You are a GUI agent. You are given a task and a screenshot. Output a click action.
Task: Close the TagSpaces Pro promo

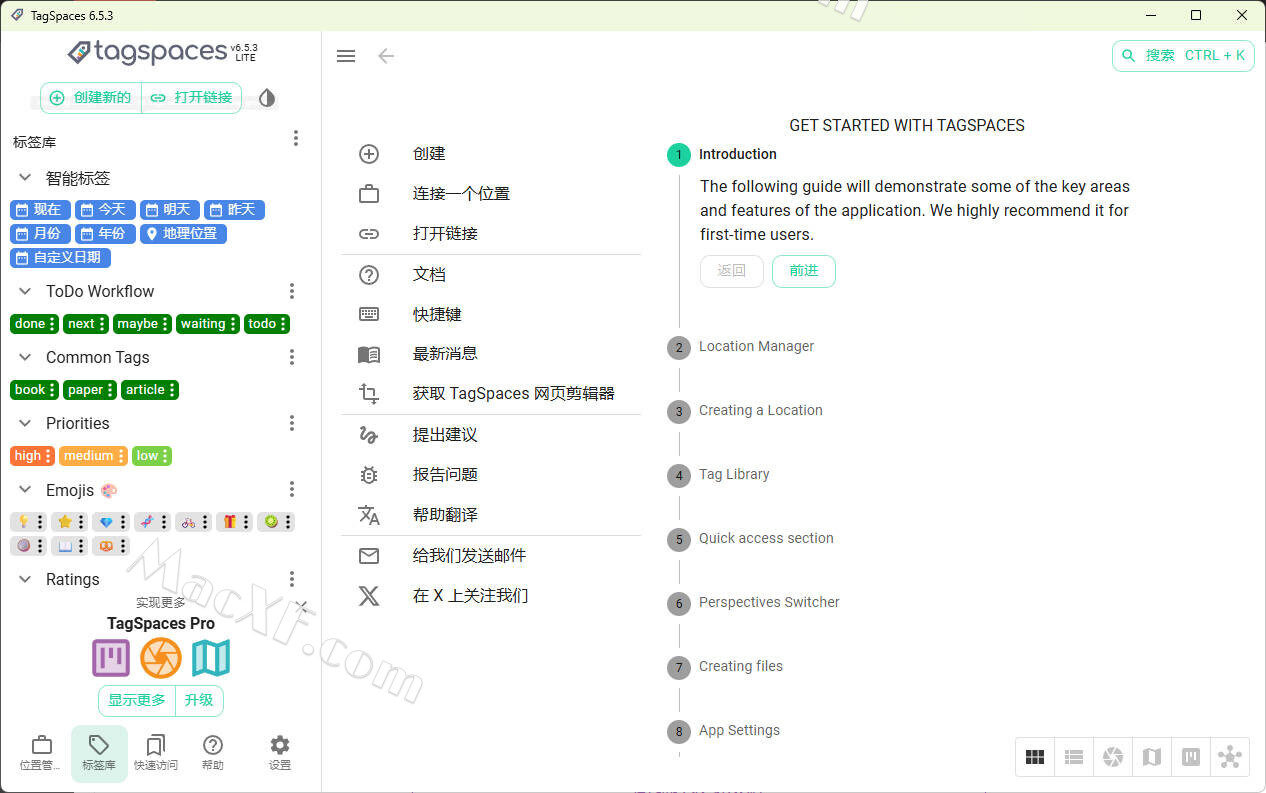[x=302, y=605]
